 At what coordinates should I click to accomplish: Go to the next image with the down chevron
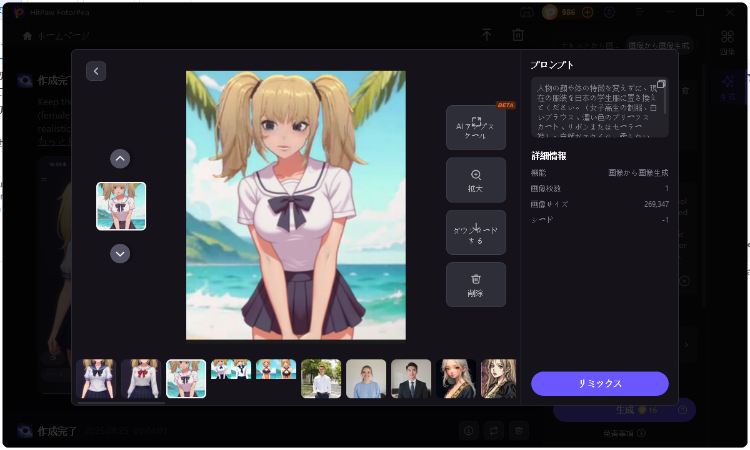[x=120, y=254]
